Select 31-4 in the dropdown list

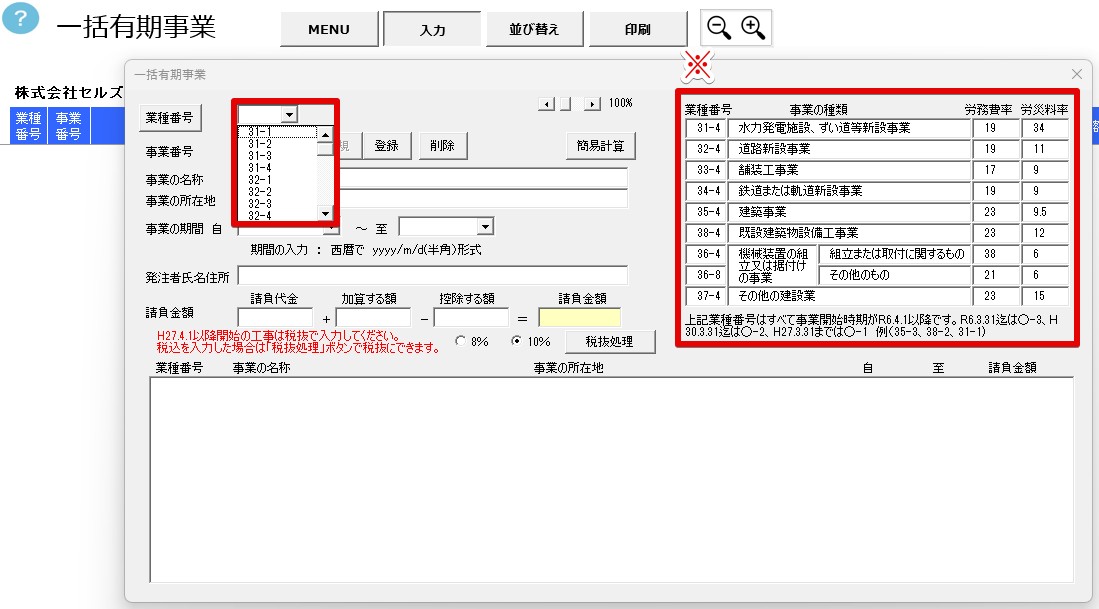pos(277,167)
